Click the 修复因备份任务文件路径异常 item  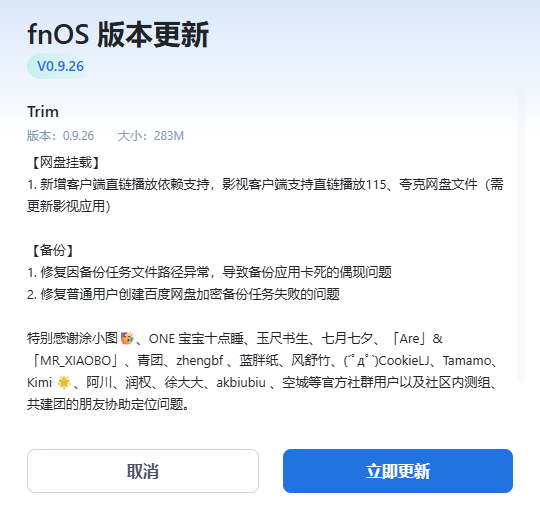pos(209,272)
